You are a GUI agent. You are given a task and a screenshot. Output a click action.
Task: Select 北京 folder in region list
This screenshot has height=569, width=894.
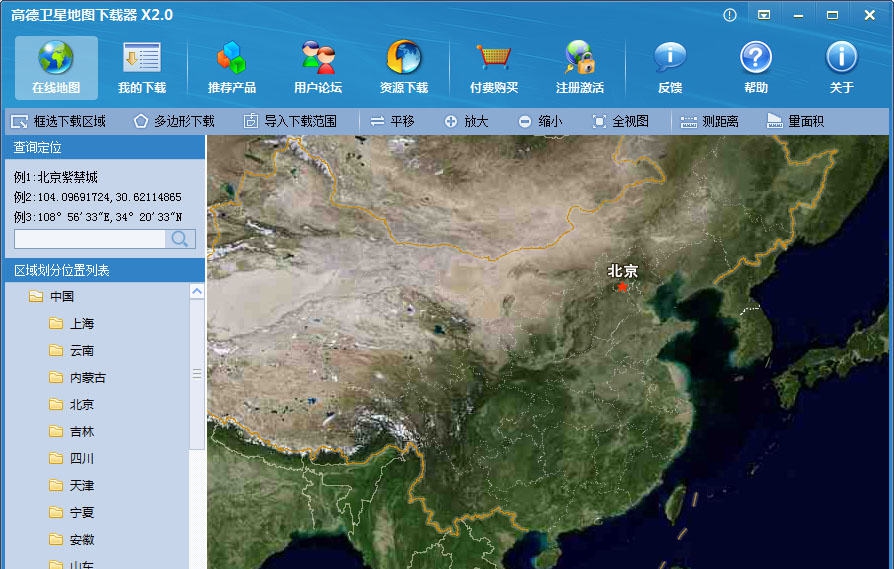[72, 404]
